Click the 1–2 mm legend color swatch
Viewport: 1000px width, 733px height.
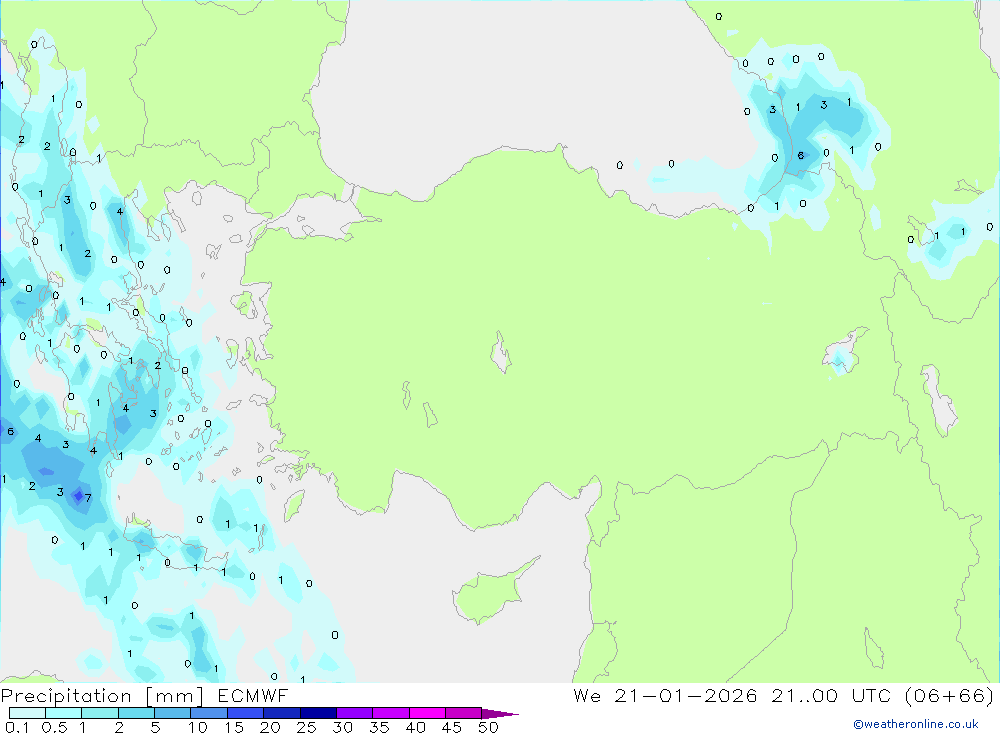point(99,713)
